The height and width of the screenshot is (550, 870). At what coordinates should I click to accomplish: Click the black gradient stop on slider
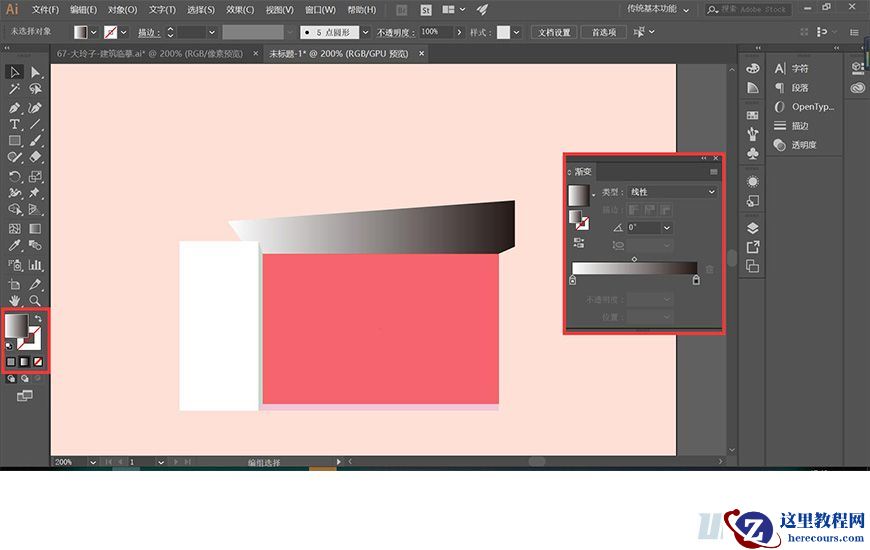pos(696,281)
